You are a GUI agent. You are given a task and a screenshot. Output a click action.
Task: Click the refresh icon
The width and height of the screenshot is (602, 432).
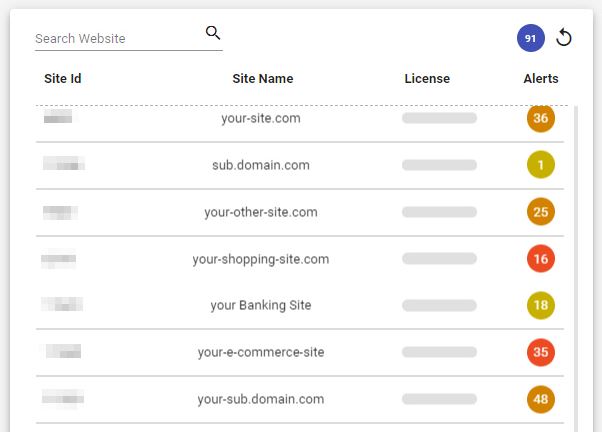click(x=564, y=38)
